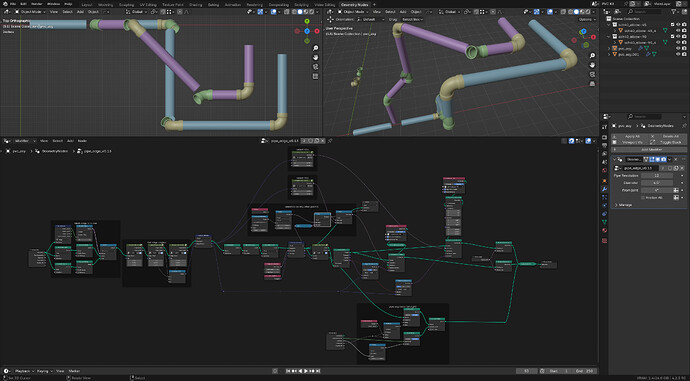
Task: Expand pvc_asy.001 row in outliner
Action: coord(609,54)
